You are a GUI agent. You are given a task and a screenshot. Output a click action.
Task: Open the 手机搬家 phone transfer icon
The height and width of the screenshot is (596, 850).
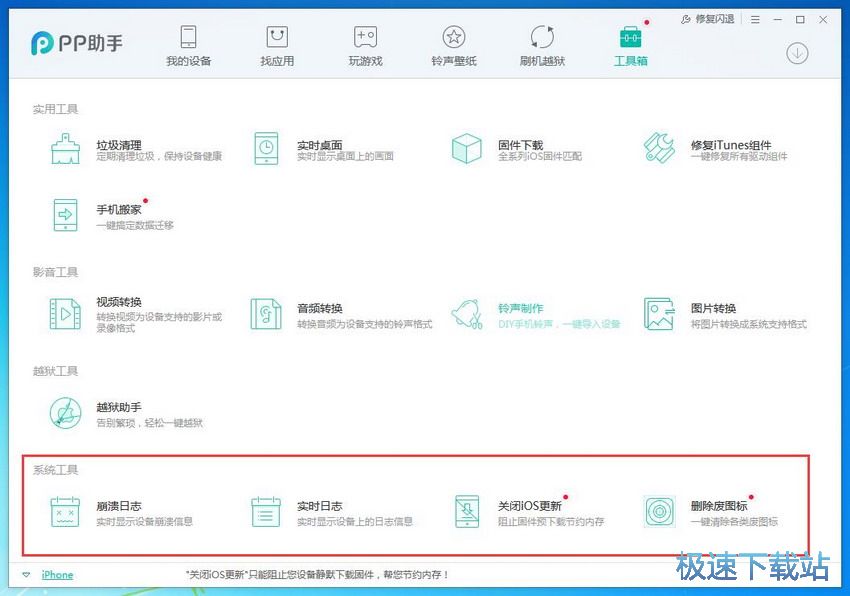tap(66, 215)
